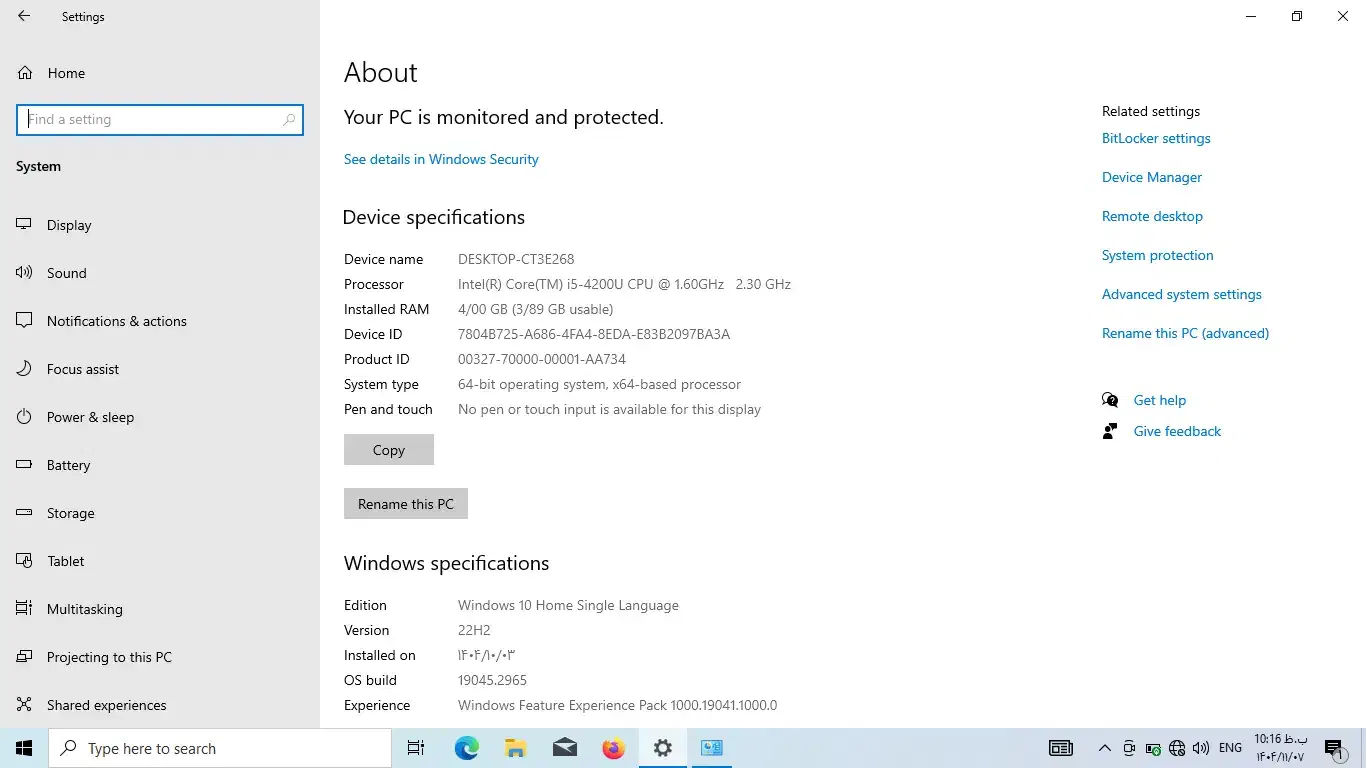Focus the Find a setting search box
This screenshot has height=768, width=1366.
coord(160,120)
